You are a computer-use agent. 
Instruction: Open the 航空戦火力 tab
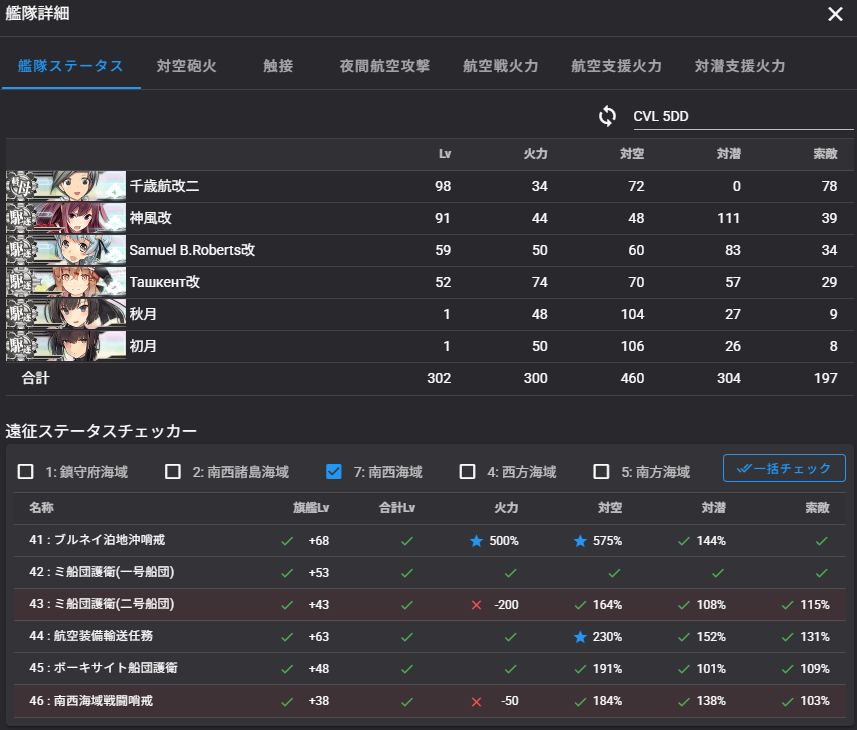click(x=501, y=66)
